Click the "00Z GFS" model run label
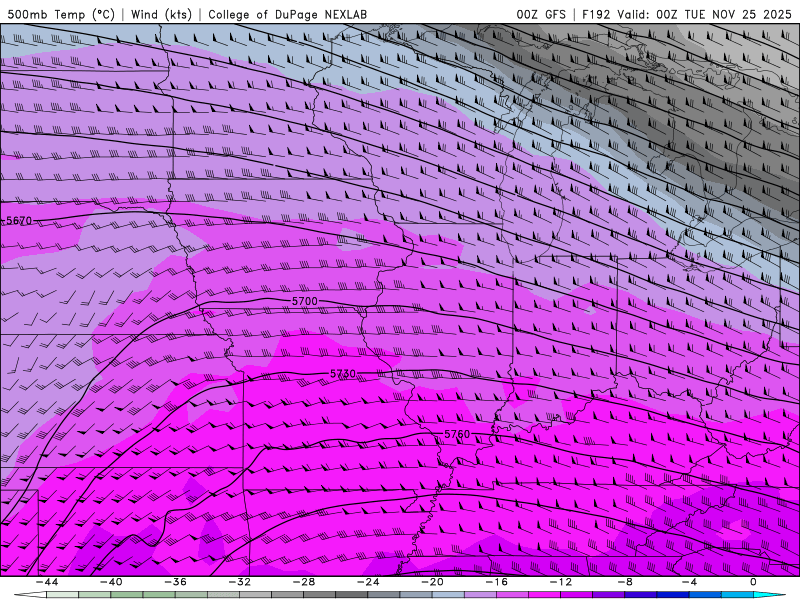Screen dimensions: 800x600 click(x=541, y=14)
